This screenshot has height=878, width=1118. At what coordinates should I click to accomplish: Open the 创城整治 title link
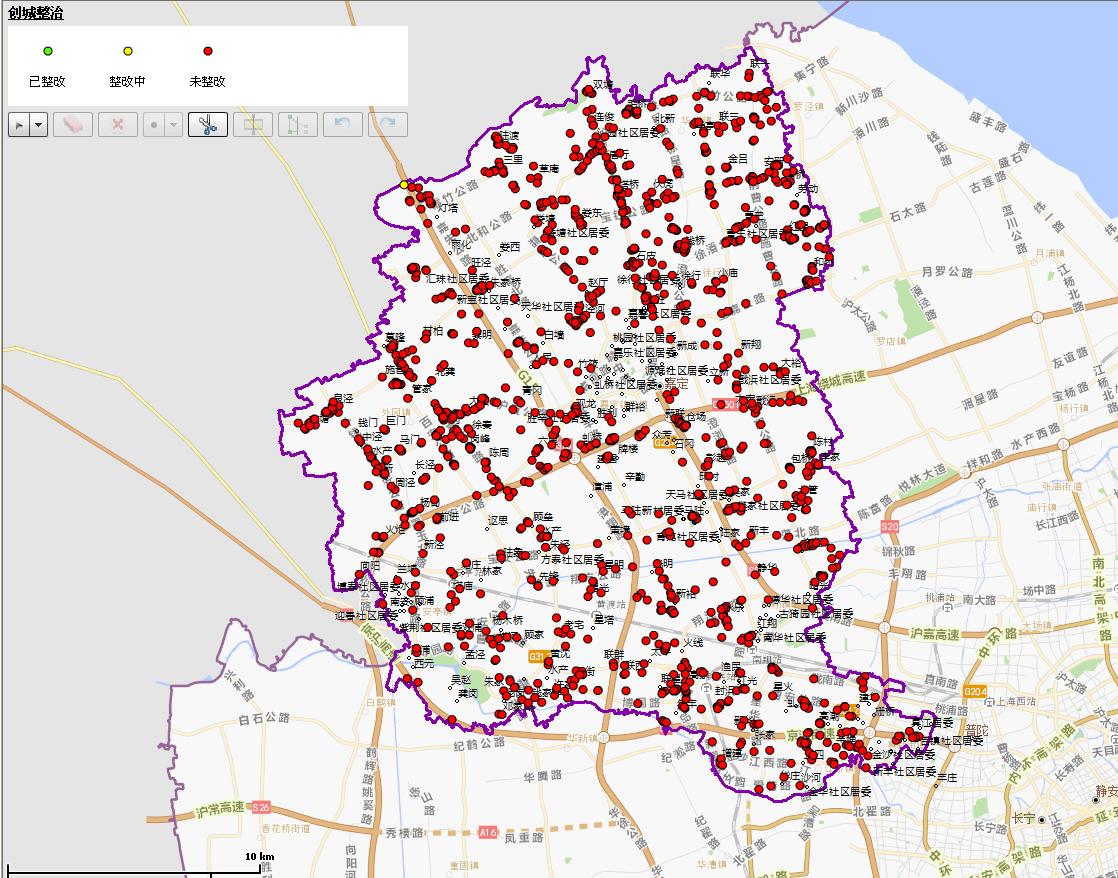(35, 12)
